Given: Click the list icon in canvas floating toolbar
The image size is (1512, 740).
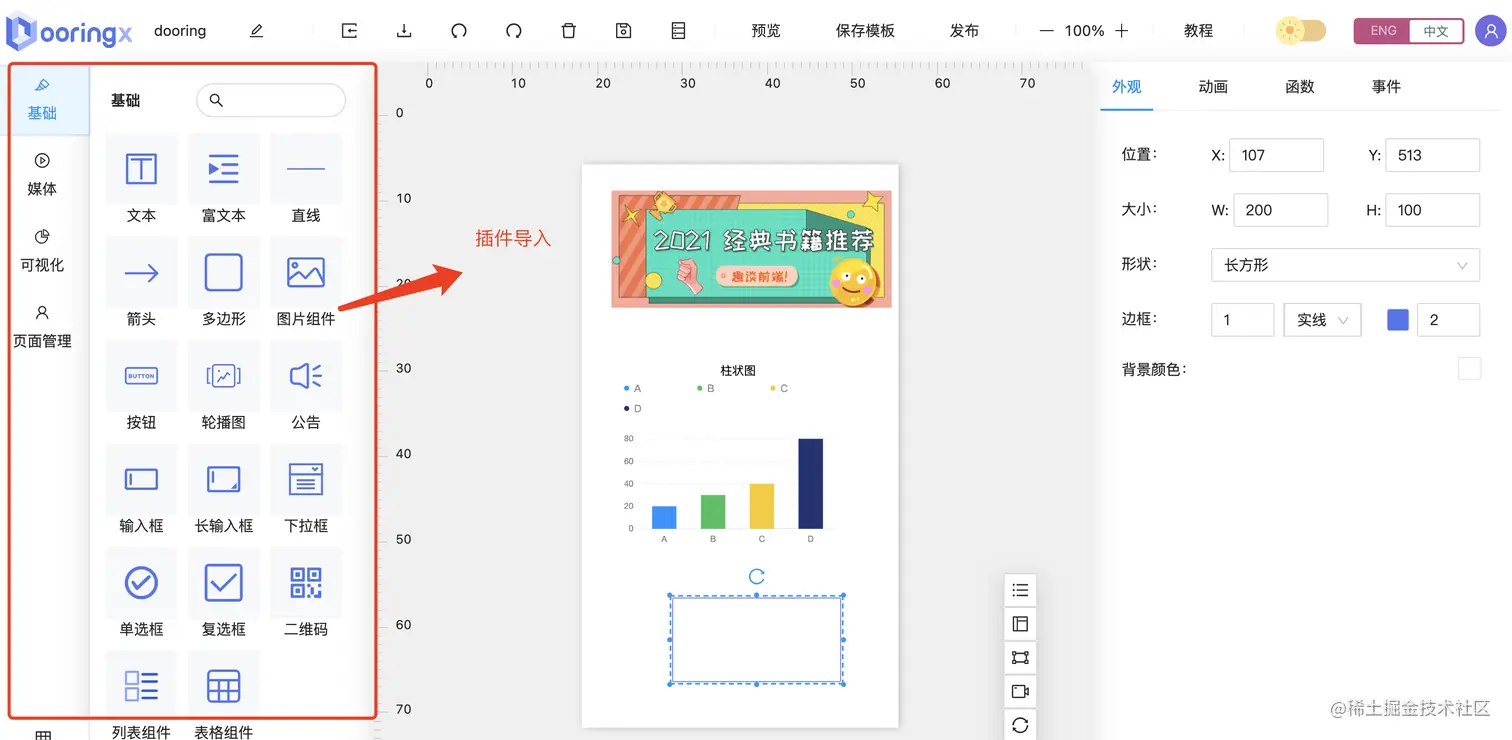Looking at the screenshot, I should coord(1020,590).
